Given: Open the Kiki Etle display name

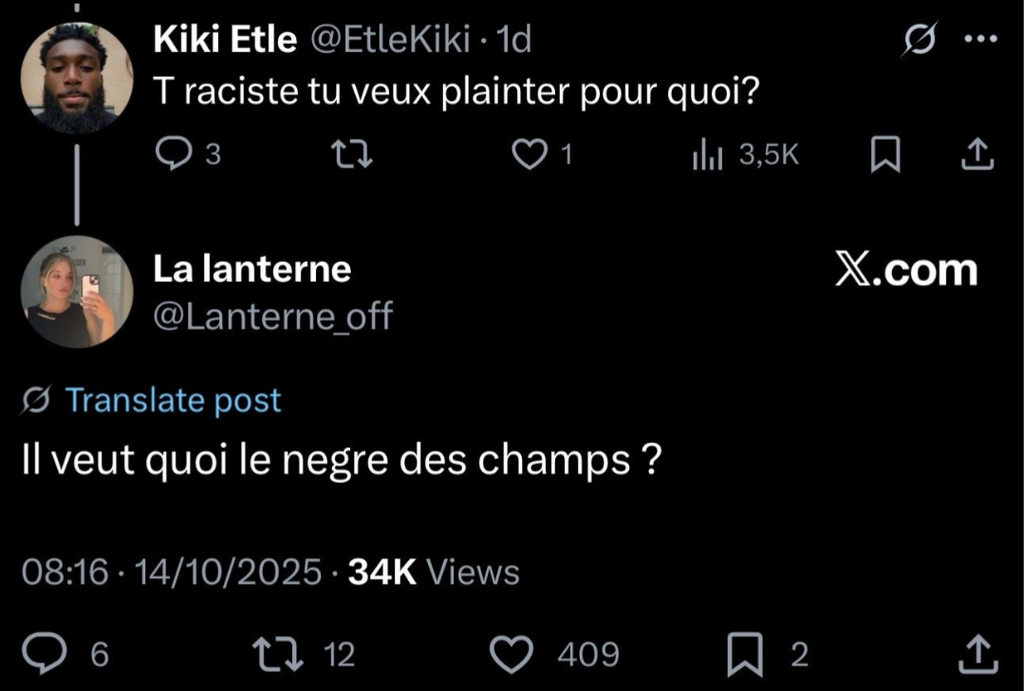Looking at the screenshot, I should coord(225,40).
